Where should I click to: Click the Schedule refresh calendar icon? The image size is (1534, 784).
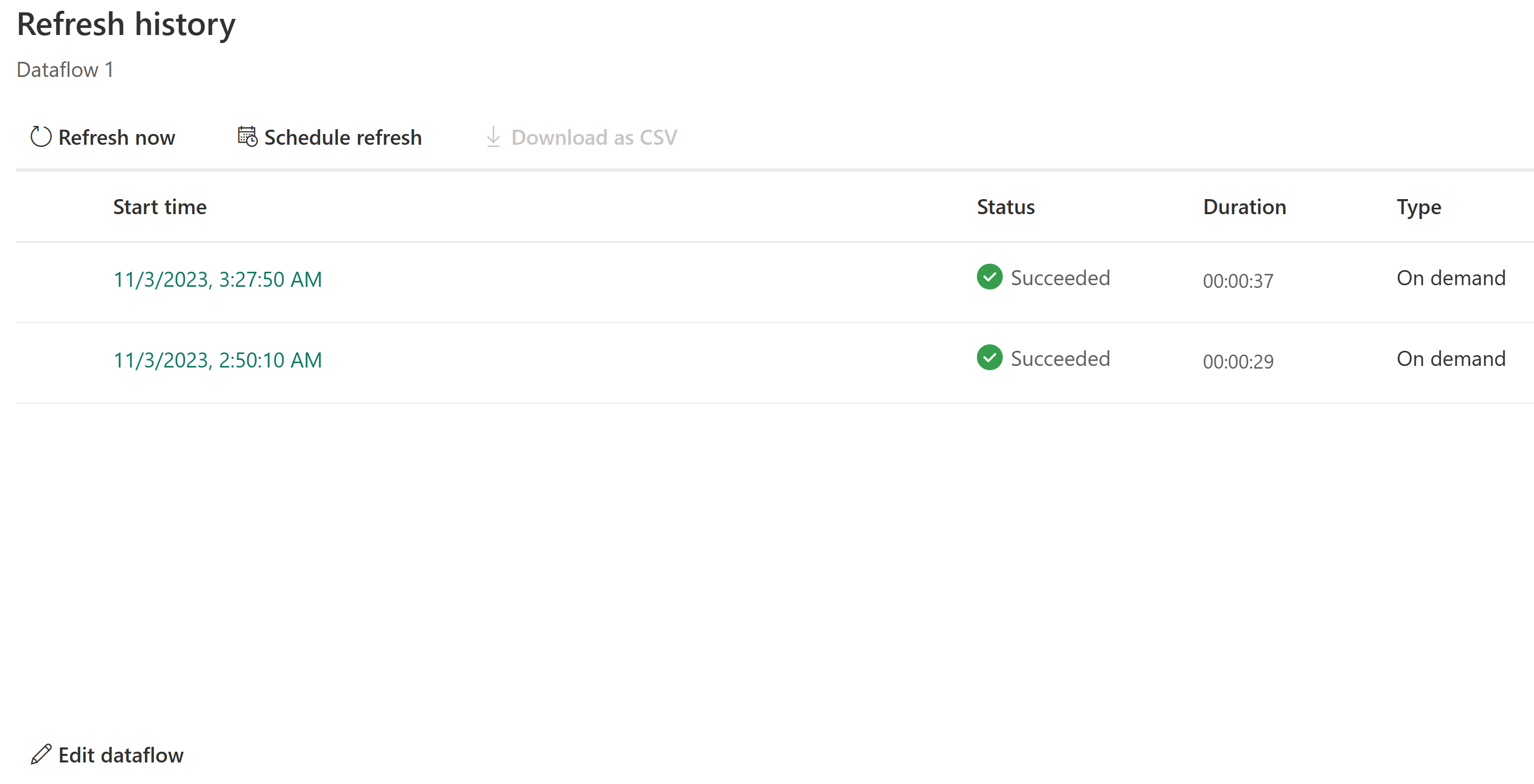click(x=248, y=136)
